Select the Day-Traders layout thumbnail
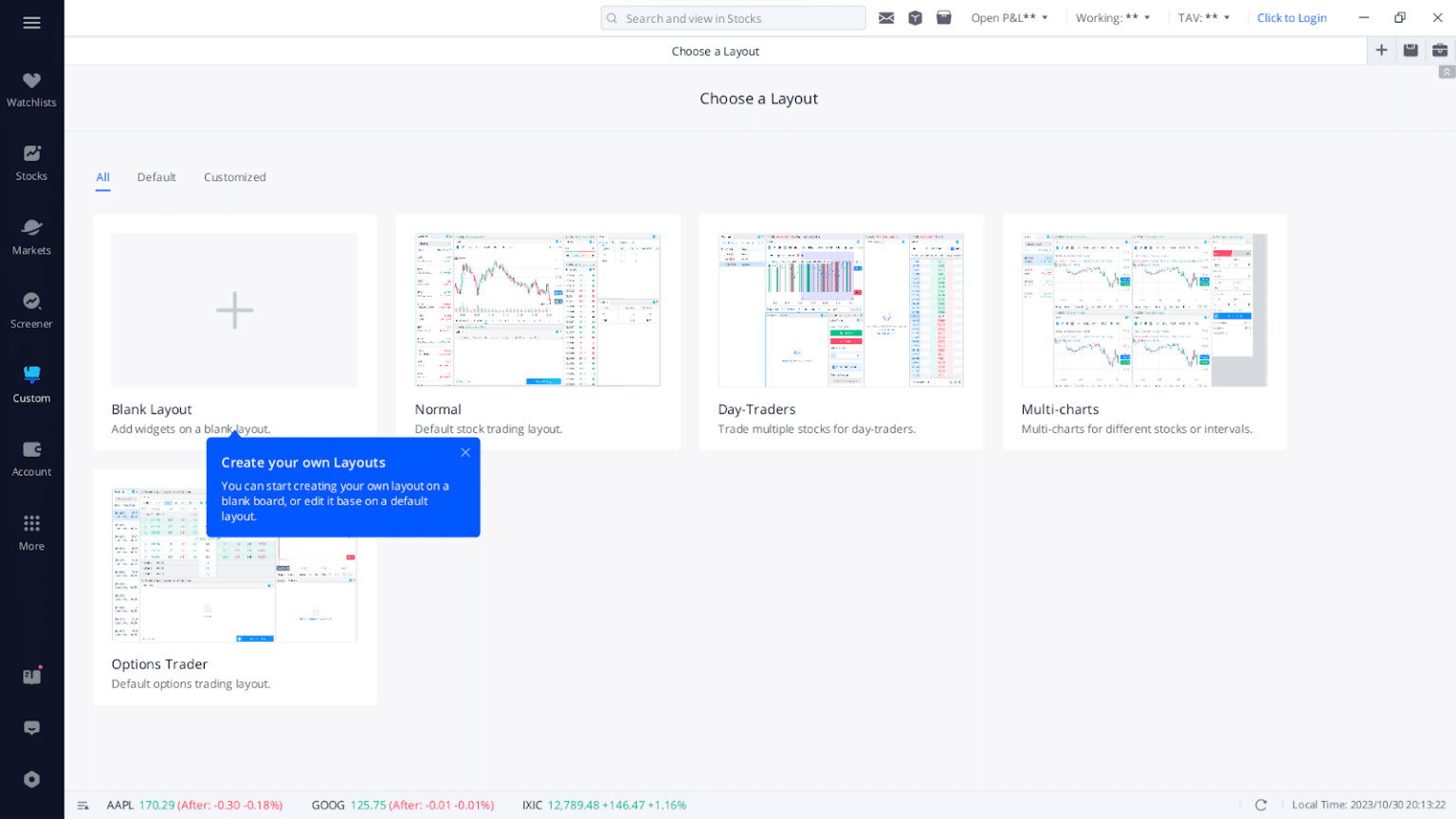Viewport: 1456px width, 819px height. pyautogui.click(x=841, y=310)
